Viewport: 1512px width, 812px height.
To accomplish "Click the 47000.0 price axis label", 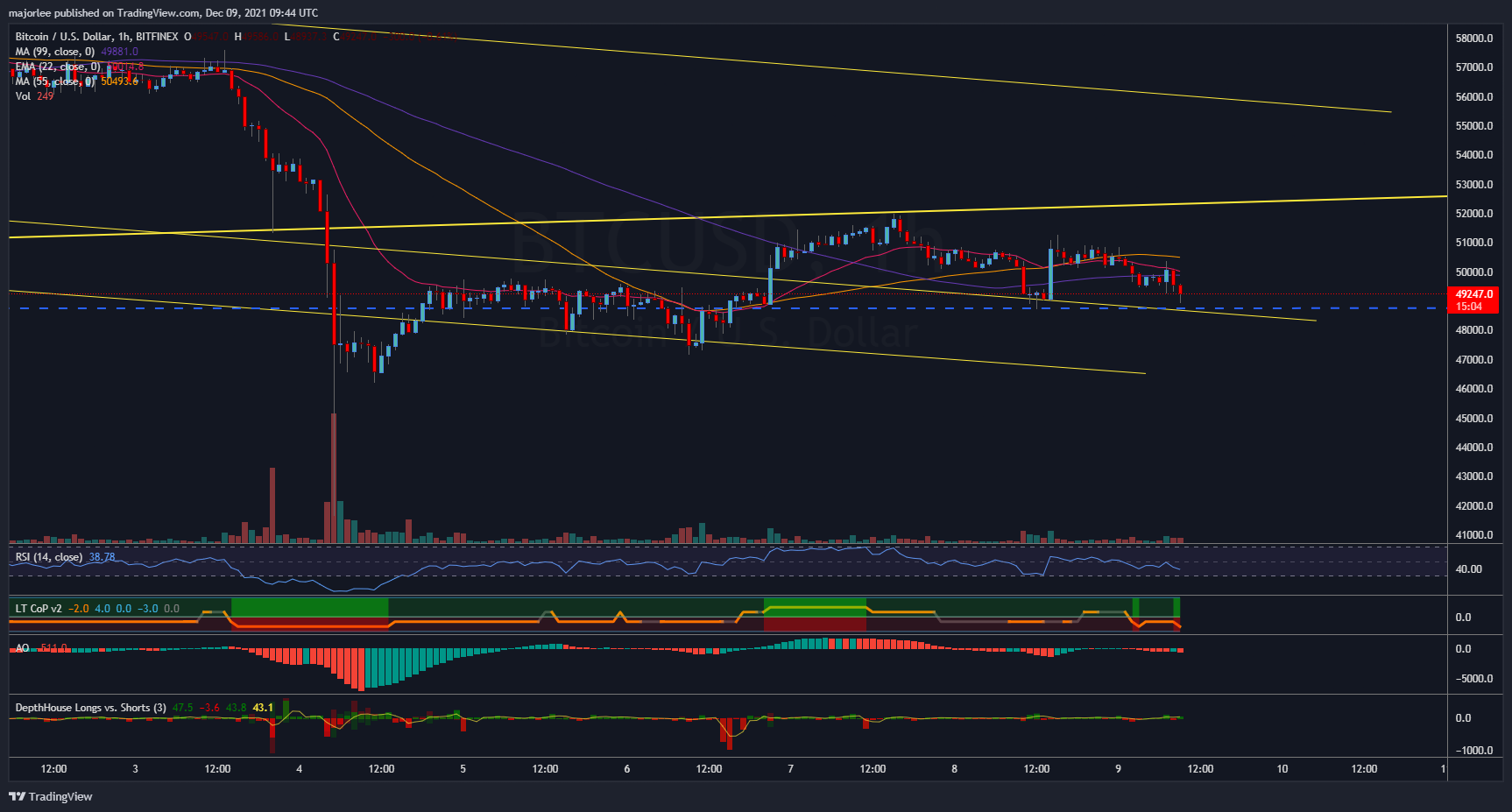I will point(1474,360).
